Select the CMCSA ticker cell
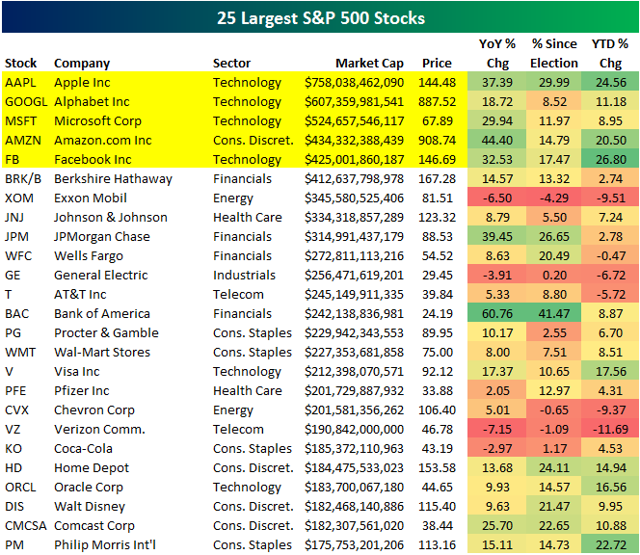Screen dimensions: 640x555 coord(27,527)
